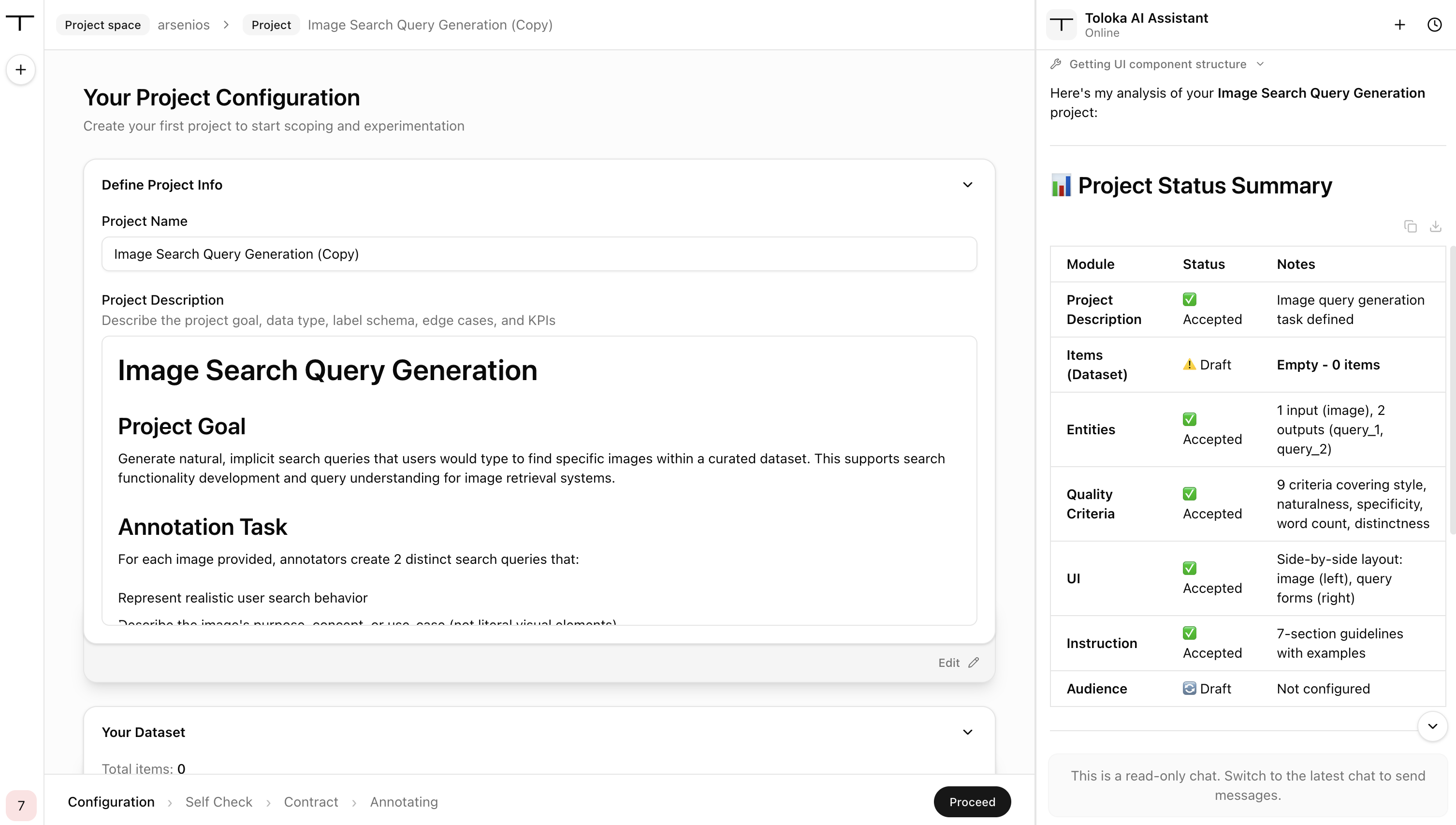Click the Proceed button

tap(972, 802)
